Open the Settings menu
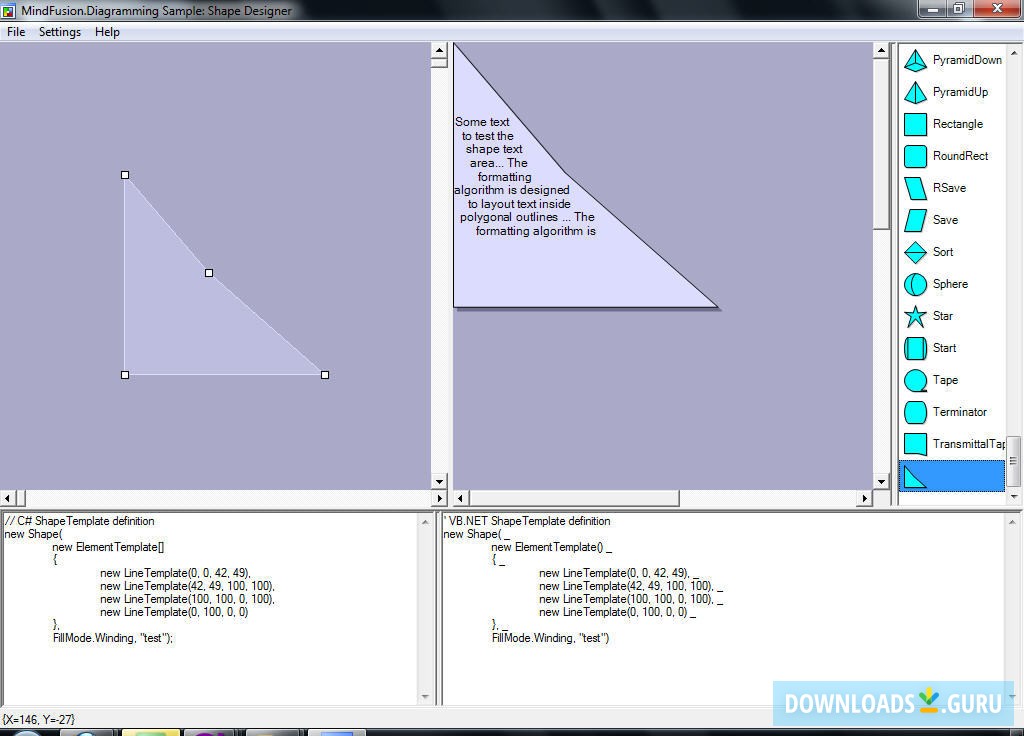The image size is (1024, 736). [59, 31]
